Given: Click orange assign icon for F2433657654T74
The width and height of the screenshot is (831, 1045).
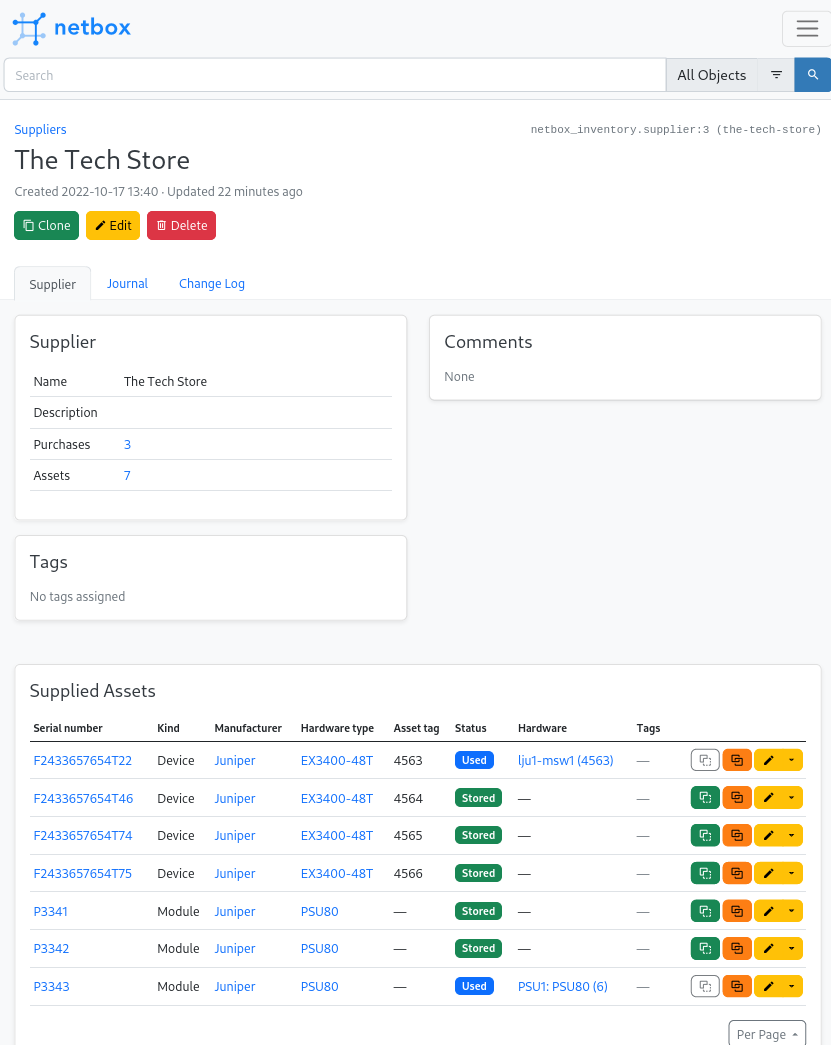Looking at the screenshot, I should (x=737, y=835).
